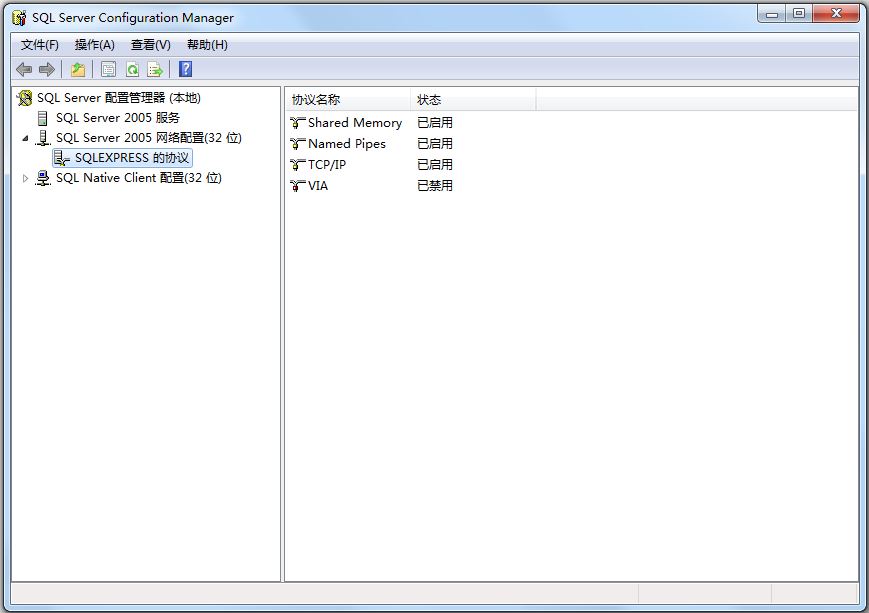Click the Forward arrow toolbar icon

[x=47, y=69]
